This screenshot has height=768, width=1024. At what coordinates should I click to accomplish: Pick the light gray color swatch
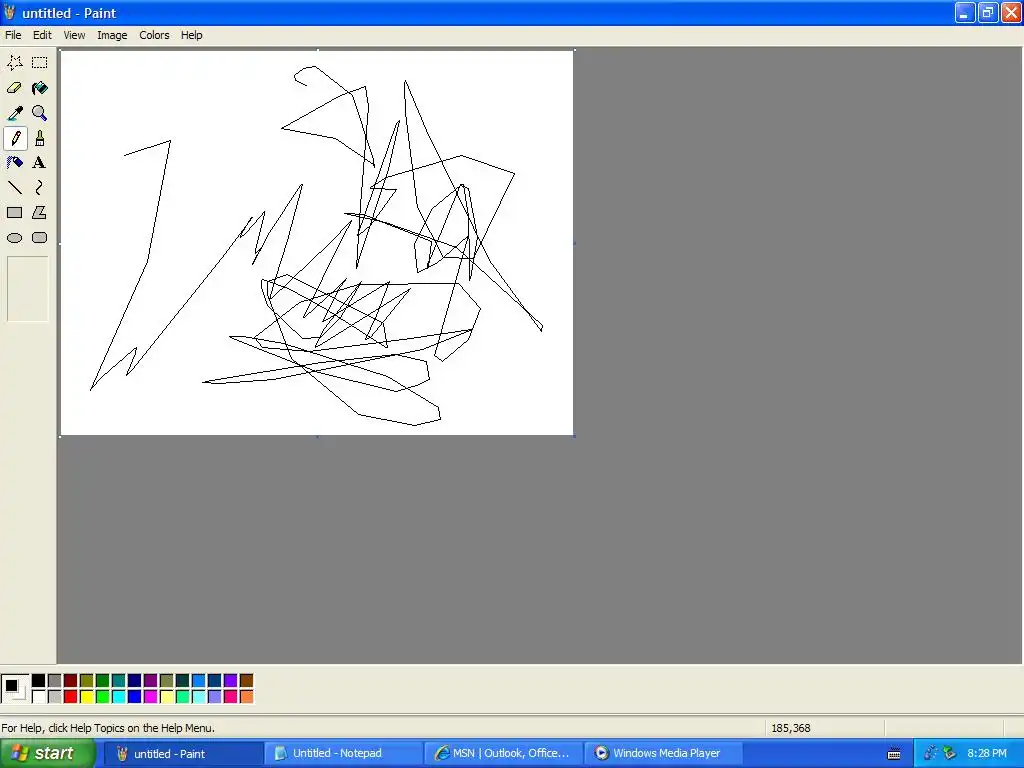55,697
